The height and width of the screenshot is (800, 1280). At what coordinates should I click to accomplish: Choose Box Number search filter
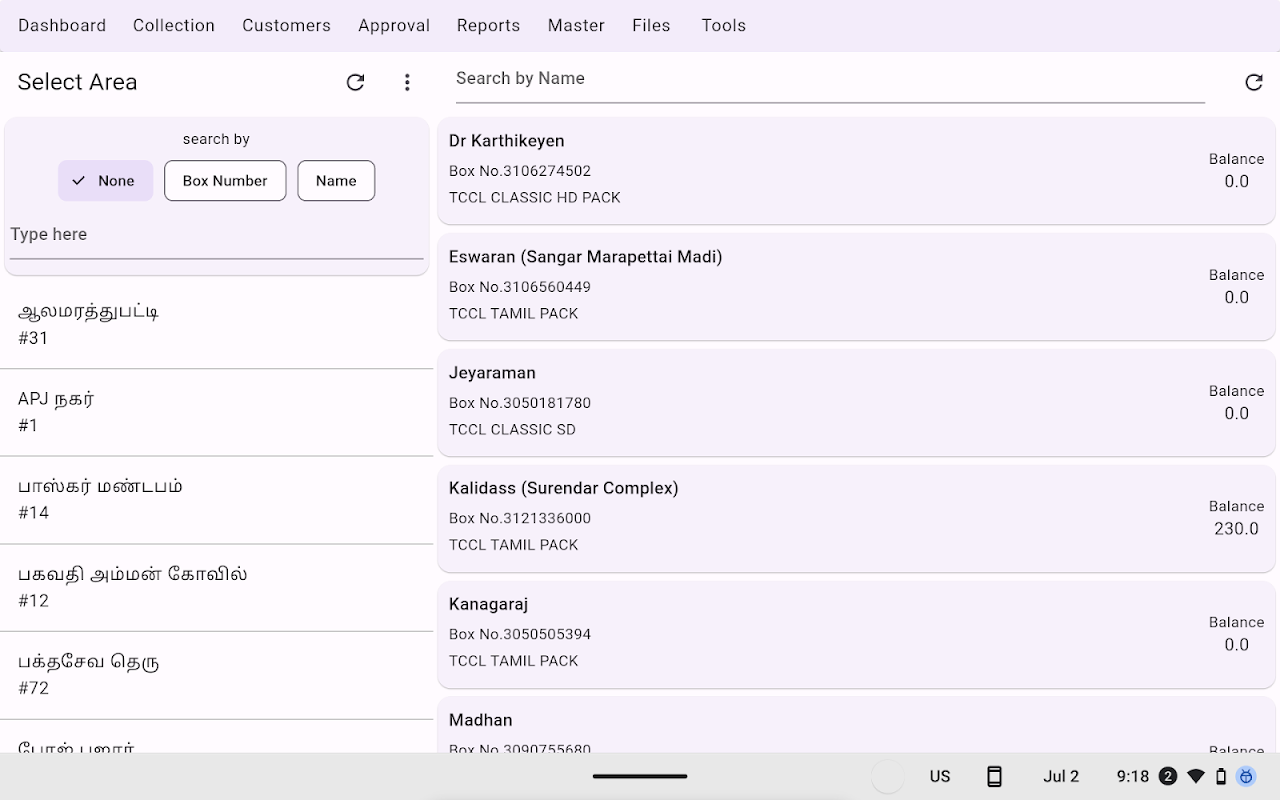coord(225,181)
